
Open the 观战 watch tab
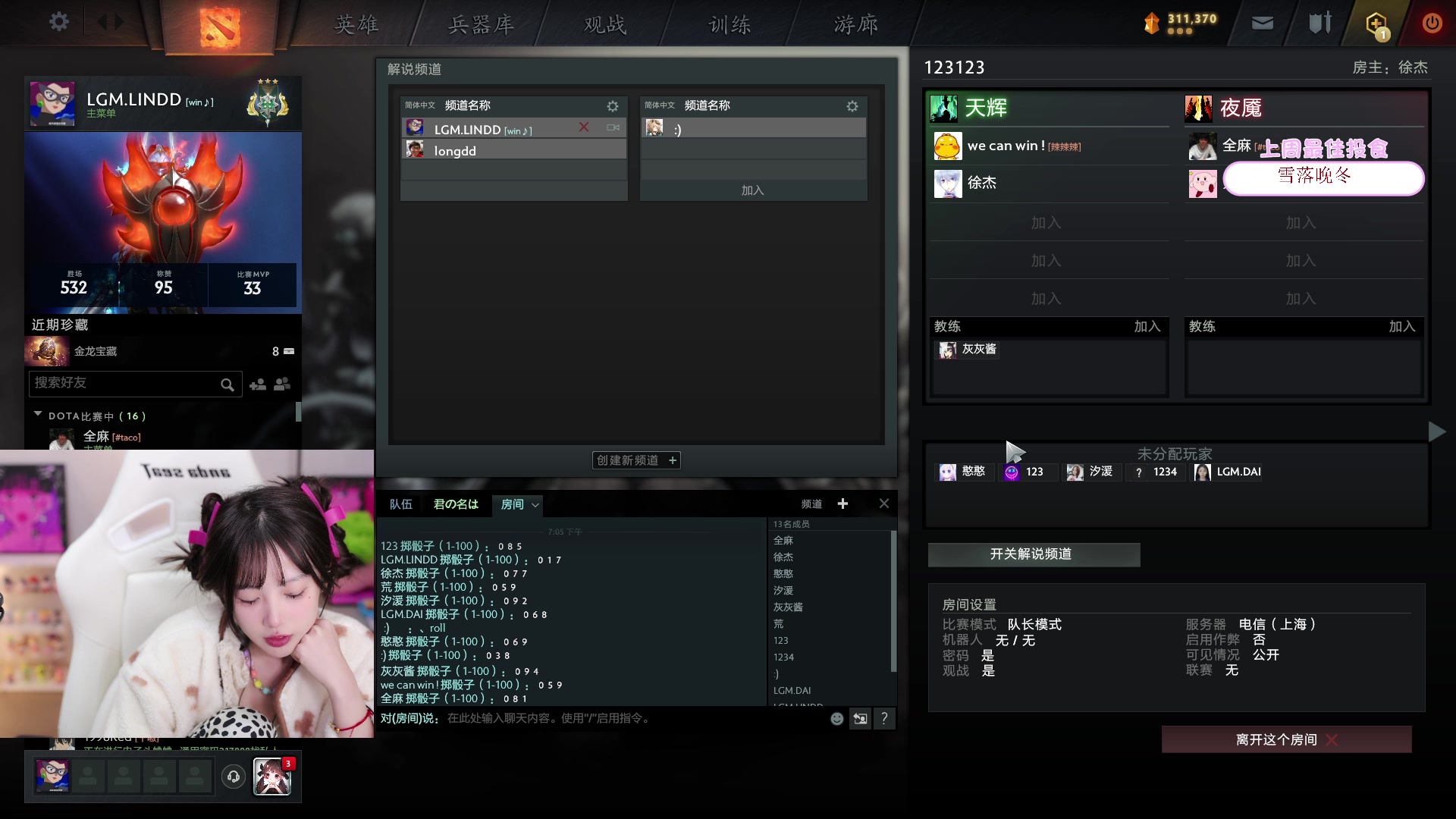coord(605,25)
